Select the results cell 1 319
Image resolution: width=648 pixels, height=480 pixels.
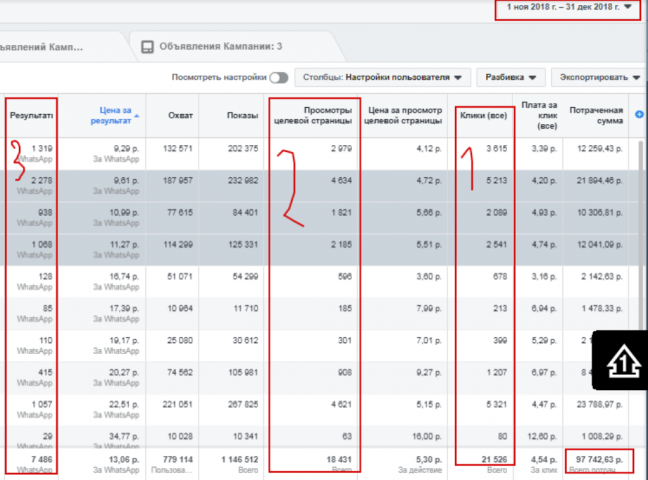click(42, 148)
